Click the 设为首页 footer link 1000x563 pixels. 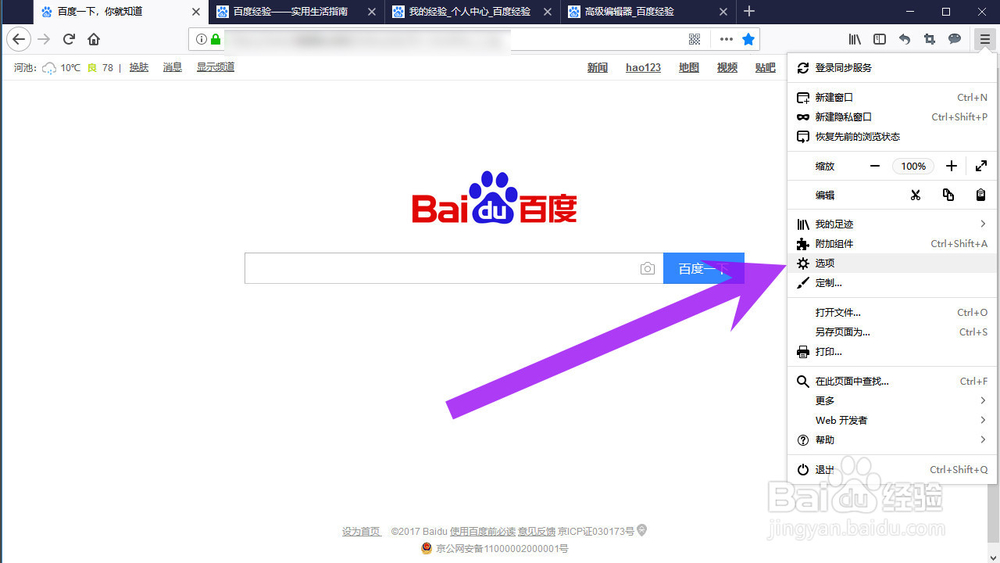point(361,531)
